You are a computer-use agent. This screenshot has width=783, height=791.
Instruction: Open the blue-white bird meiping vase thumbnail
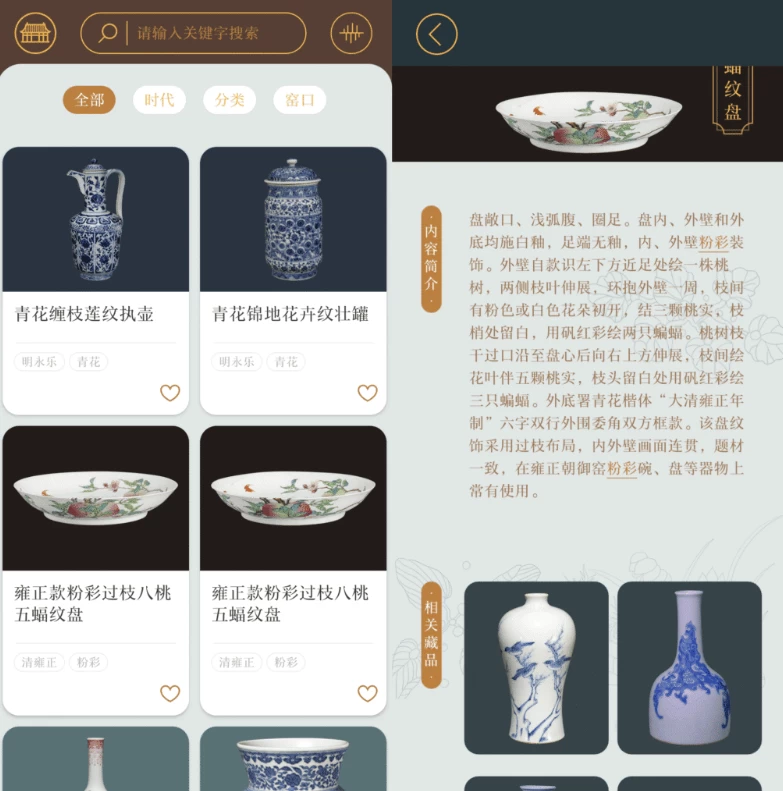point(536,668)
